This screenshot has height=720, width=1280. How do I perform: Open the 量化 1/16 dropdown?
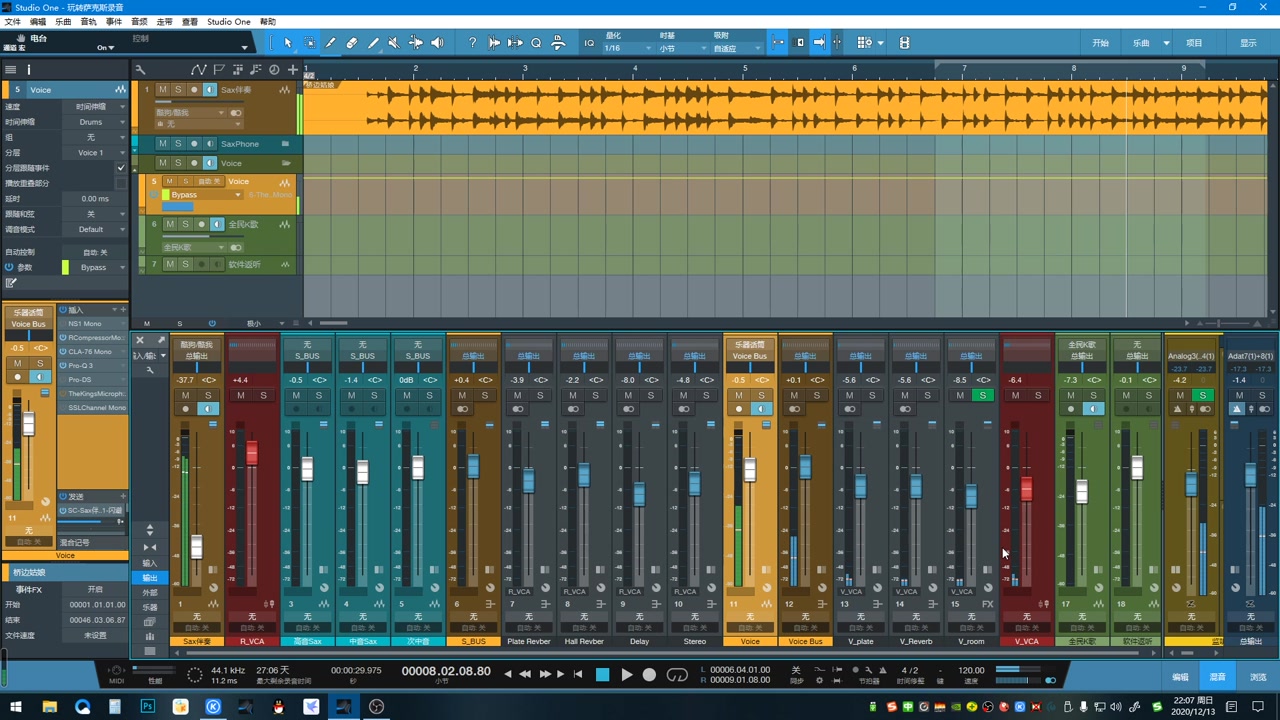[627, 48]
